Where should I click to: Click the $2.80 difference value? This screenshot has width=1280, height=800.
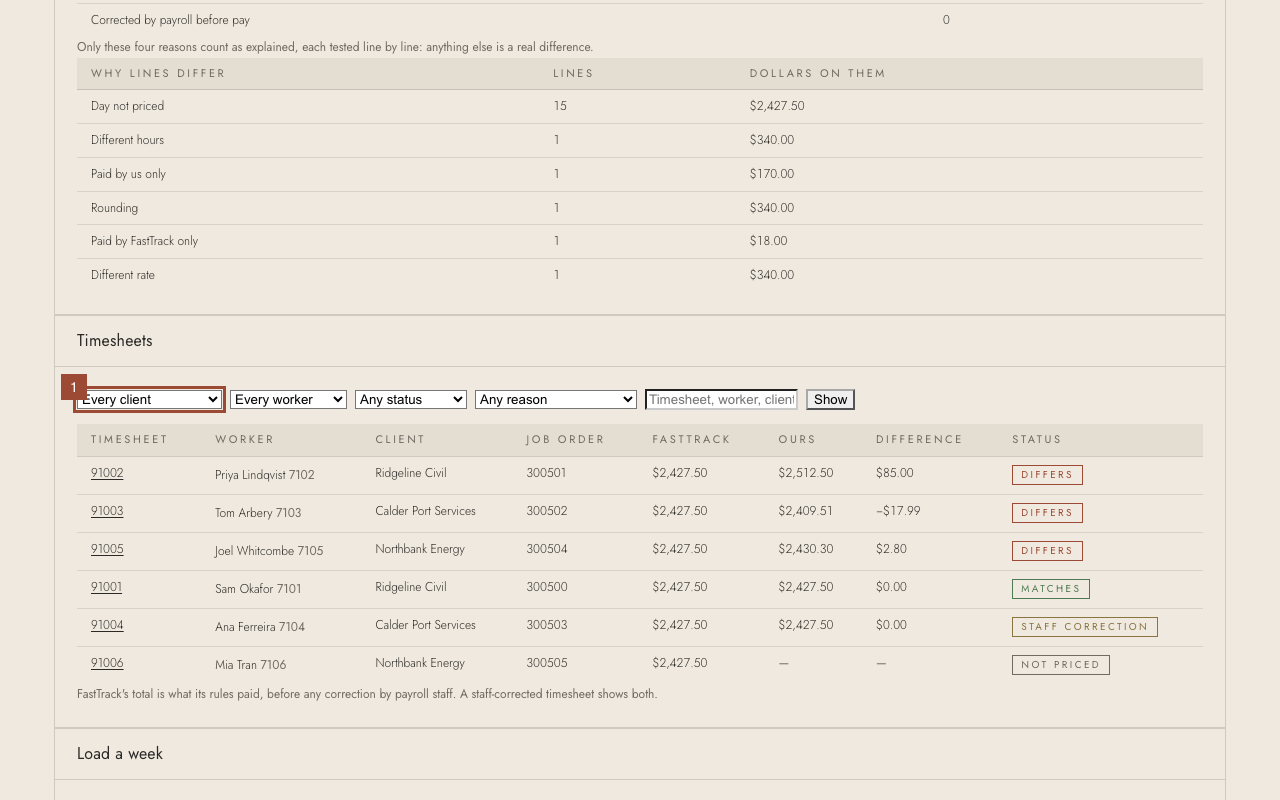(891, 549)
